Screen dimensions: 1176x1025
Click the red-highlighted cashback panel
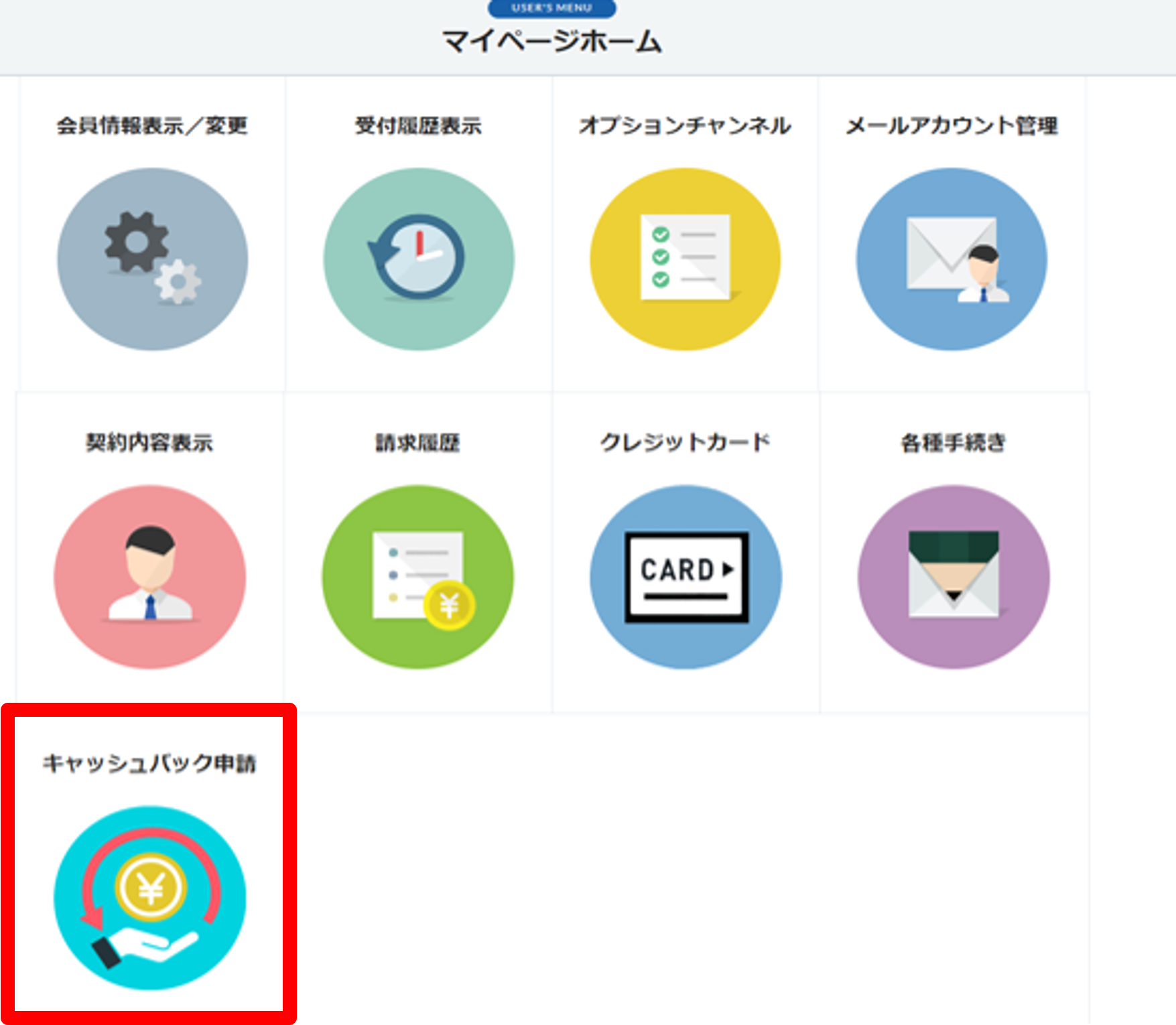(x=149, y=864)
